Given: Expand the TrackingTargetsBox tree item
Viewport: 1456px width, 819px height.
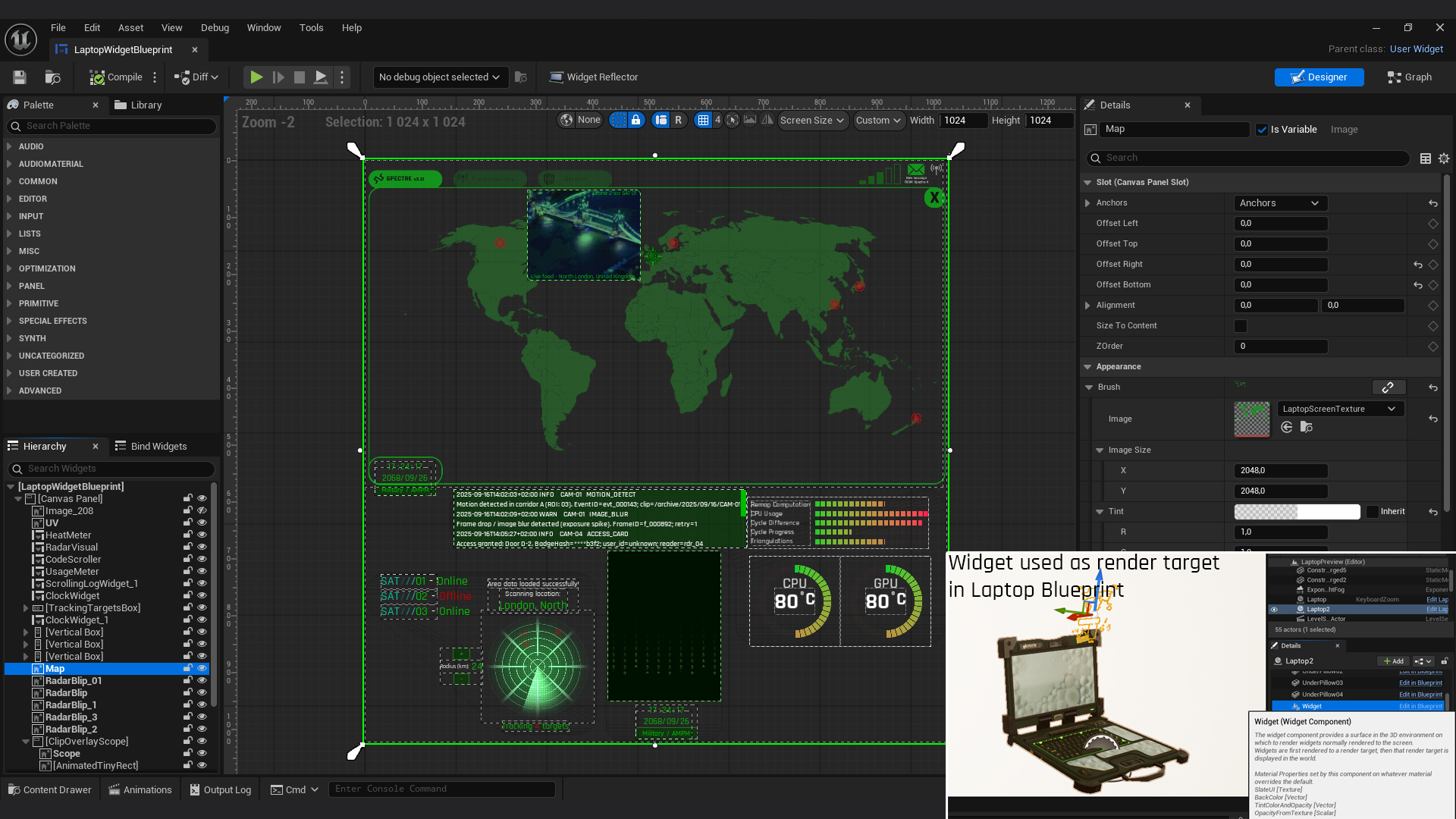Looking at the screenshot, I should point(26,608).
